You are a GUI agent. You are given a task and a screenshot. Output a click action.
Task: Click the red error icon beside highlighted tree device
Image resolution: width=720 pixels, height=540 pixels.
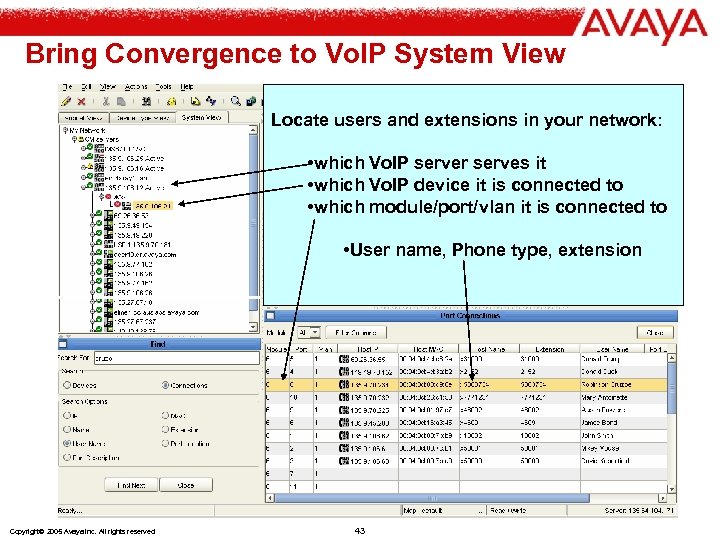pos(118,204)
